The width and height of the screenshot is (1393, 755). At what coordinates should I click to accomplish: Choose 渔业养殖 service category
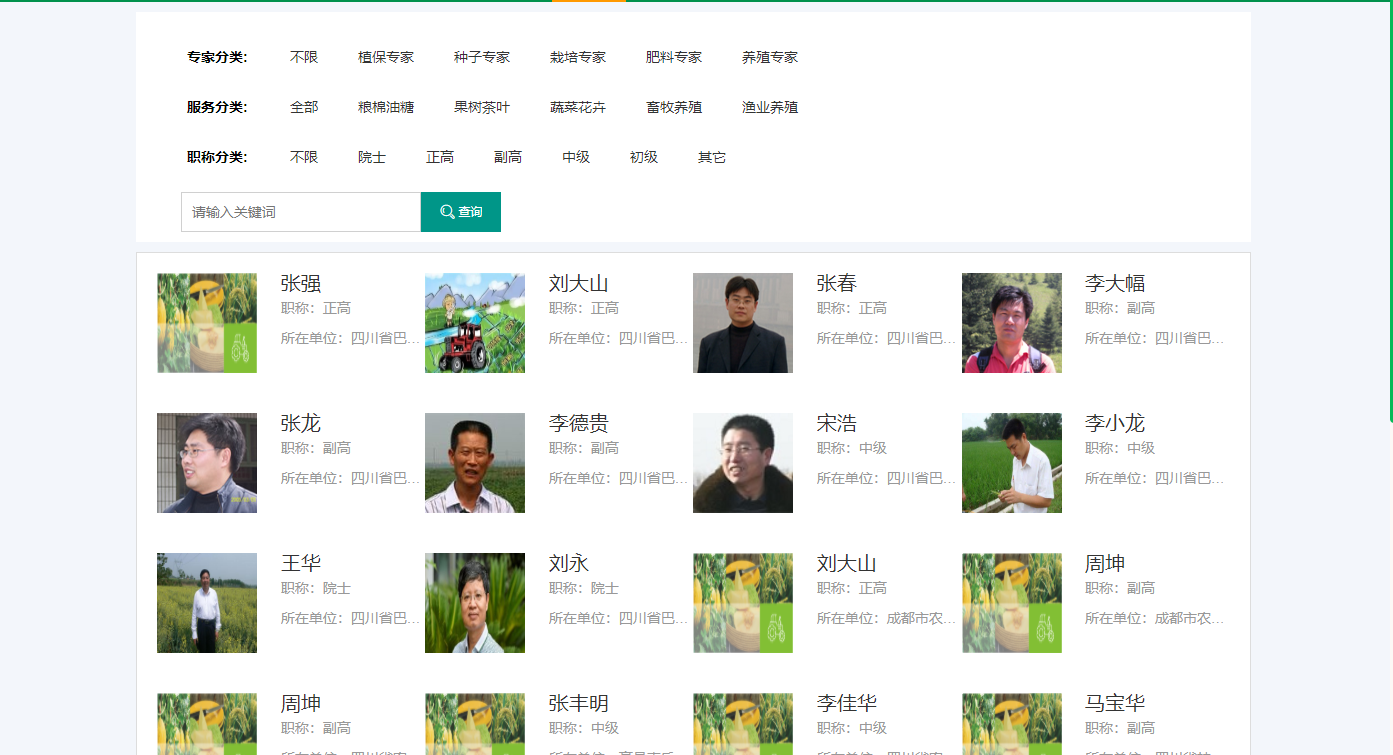[x=770, y=107]
